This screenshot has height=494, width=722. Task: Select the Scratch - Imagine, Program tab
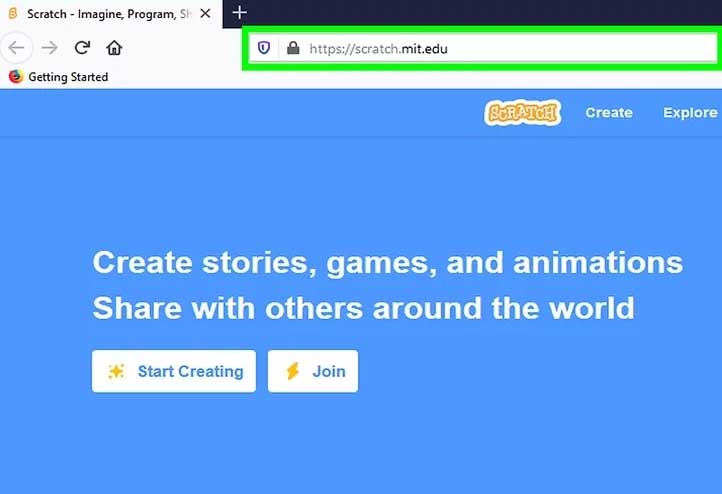coord(111,14)
